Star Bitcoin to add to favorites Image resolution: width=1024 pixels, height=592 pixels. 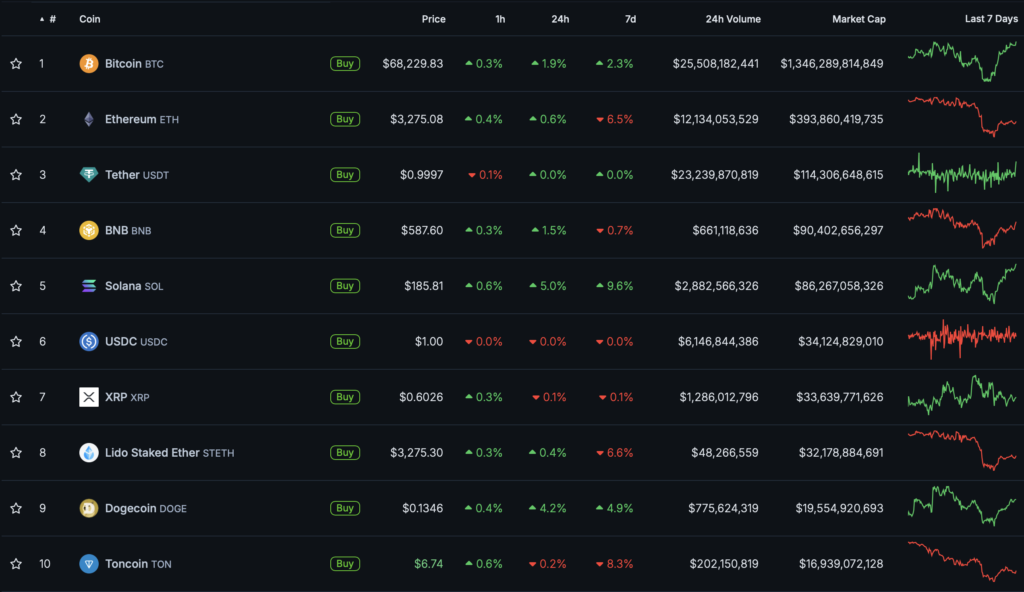click(16, 64)
